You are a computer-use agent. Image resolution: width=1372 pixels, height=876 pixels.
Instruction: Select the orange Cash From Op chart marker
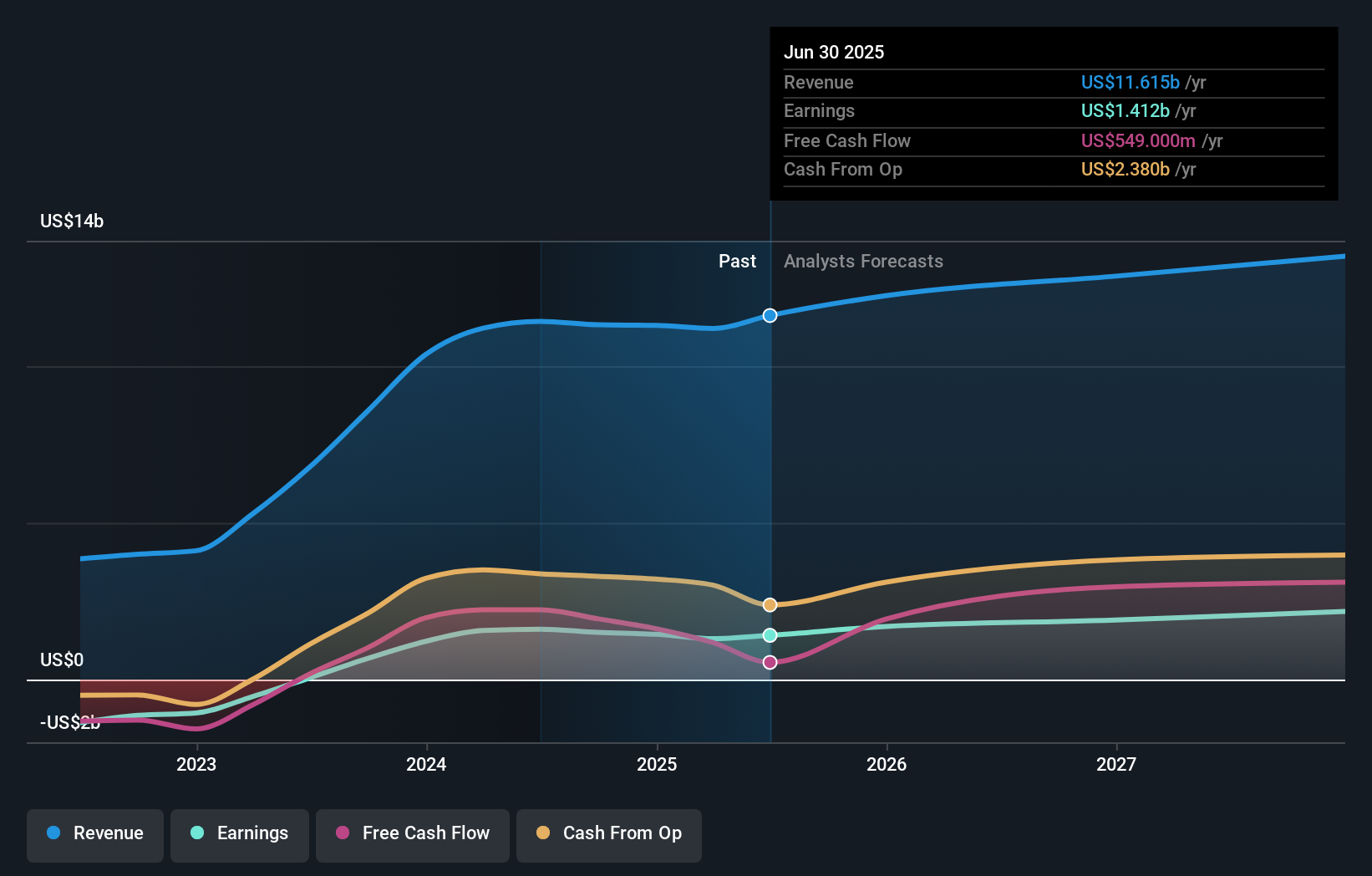(770, 604)
